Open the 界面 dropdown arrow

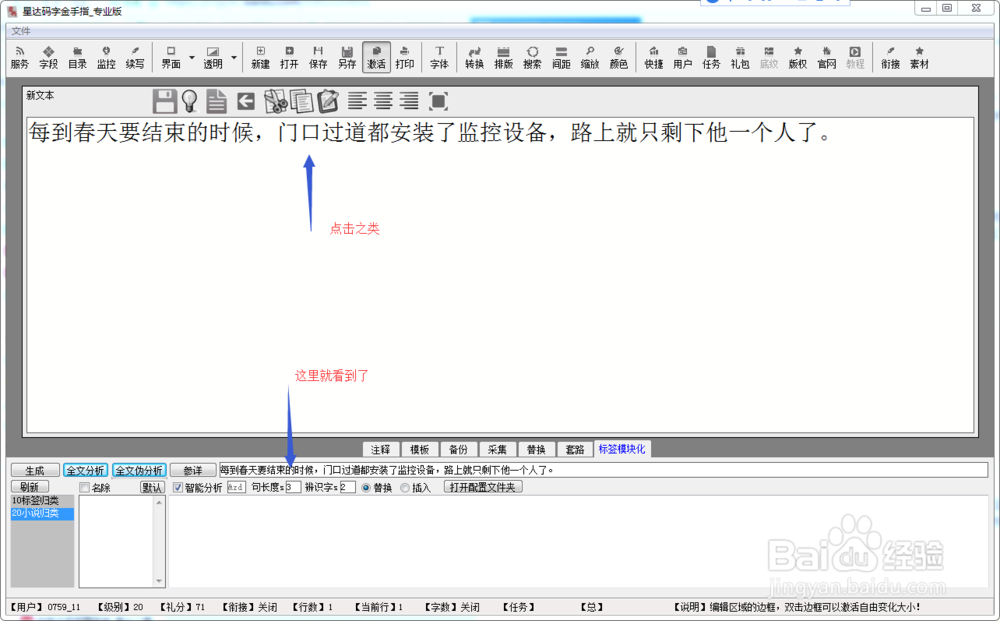(x=192, y=57)
